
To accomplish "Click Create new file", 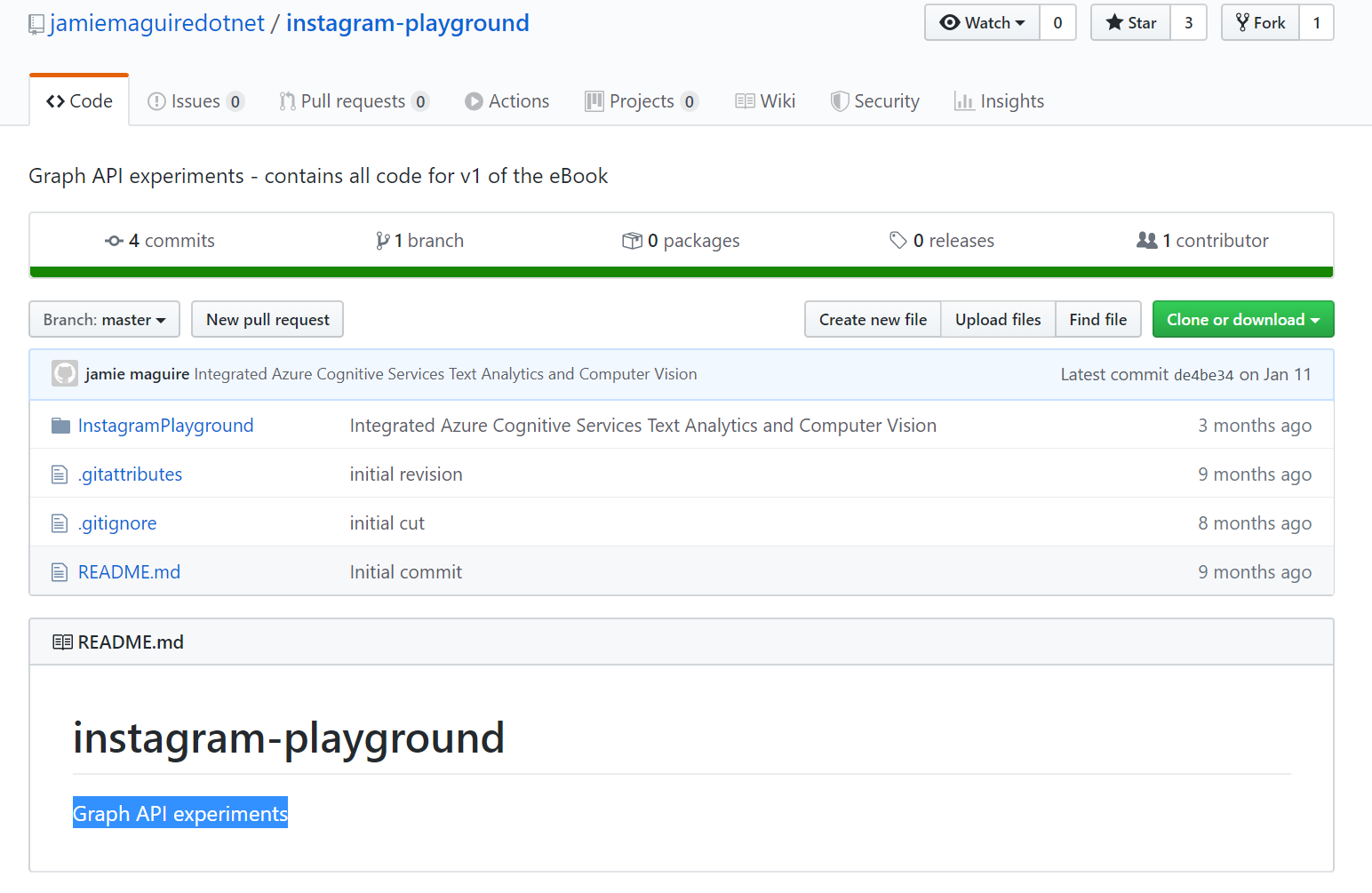I will (873, 319).
